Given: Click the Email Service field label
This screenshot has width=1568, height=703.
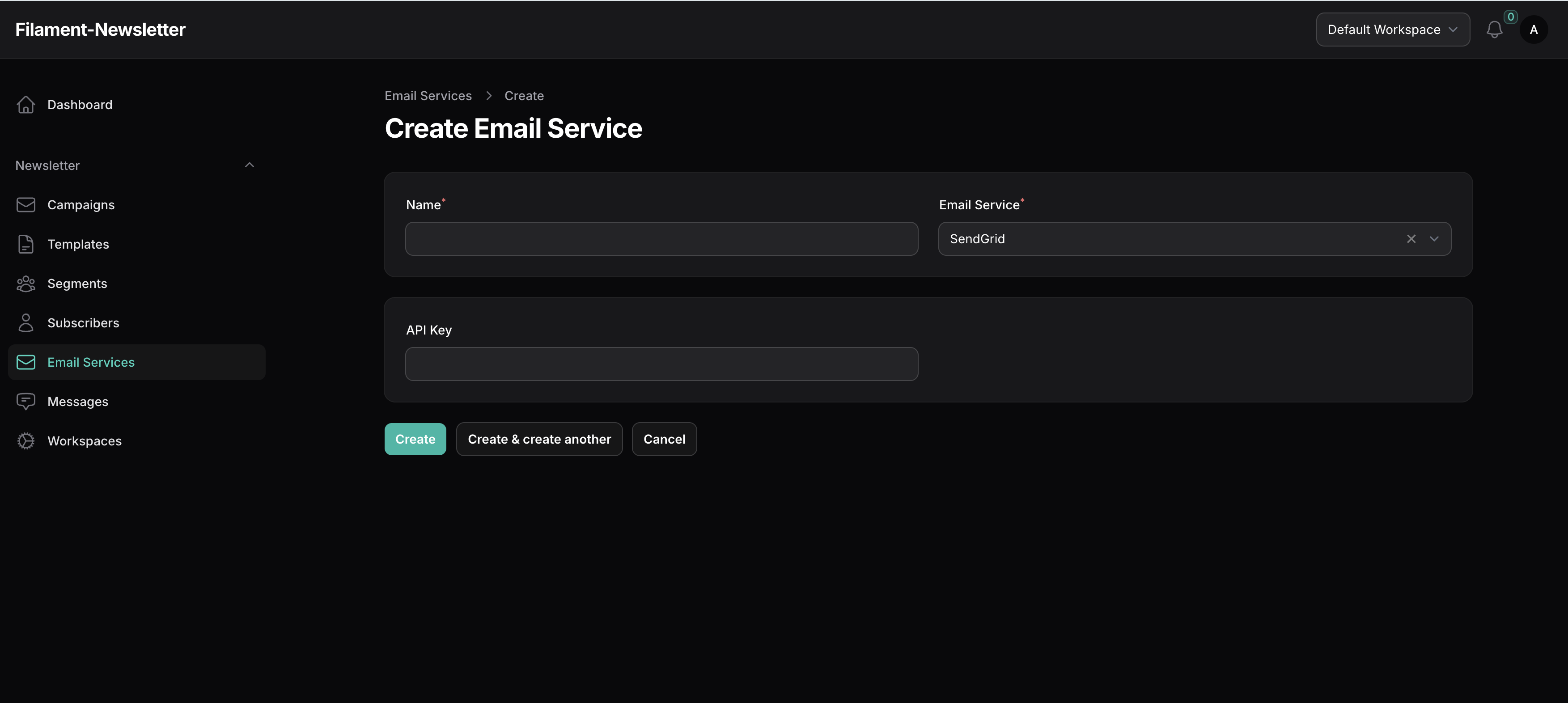Looking at the screenshot, I should (x=979, y=205).
